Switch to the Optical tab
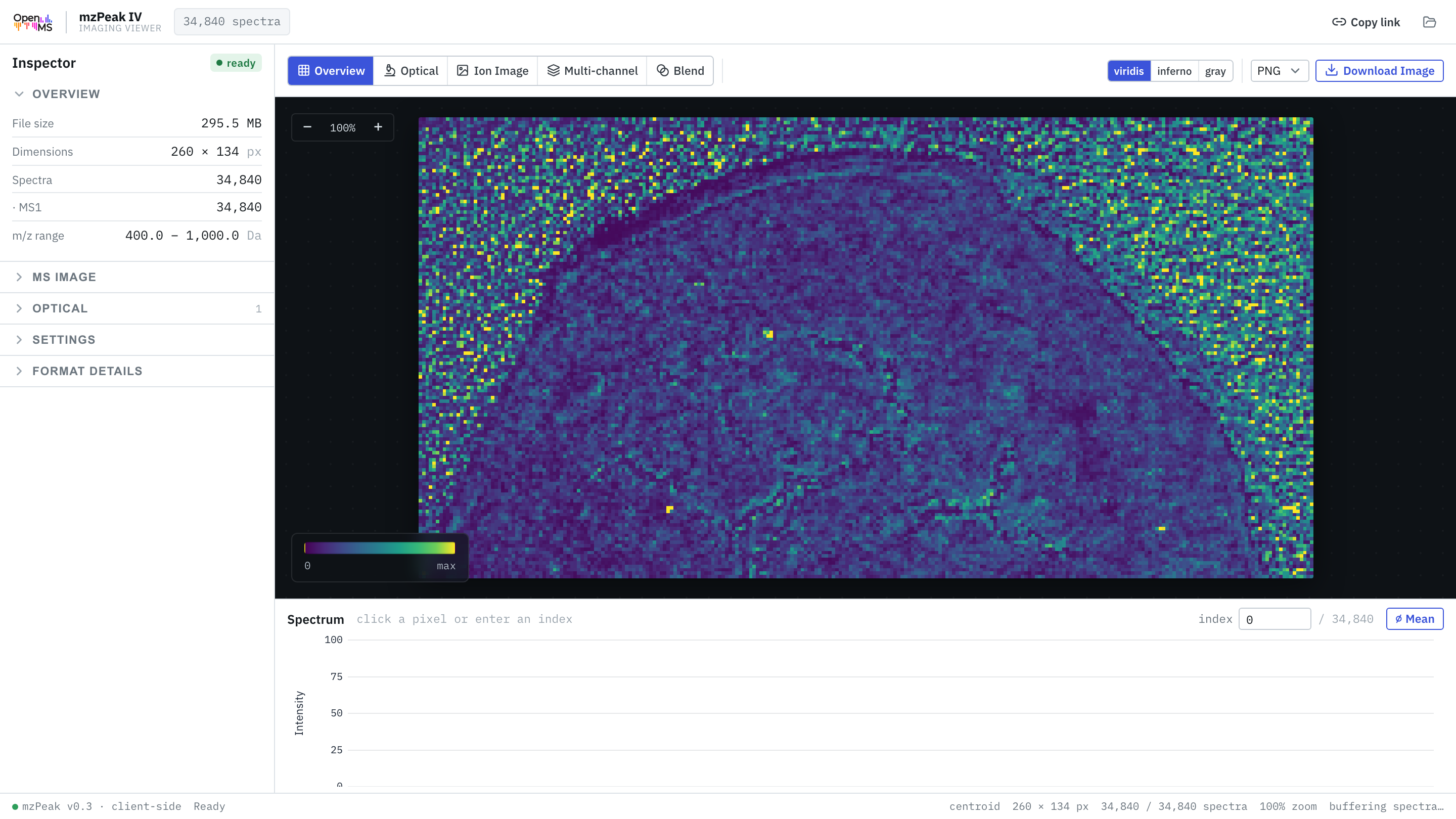Screen dimensions: 1456x819 (x=411, y=71)
